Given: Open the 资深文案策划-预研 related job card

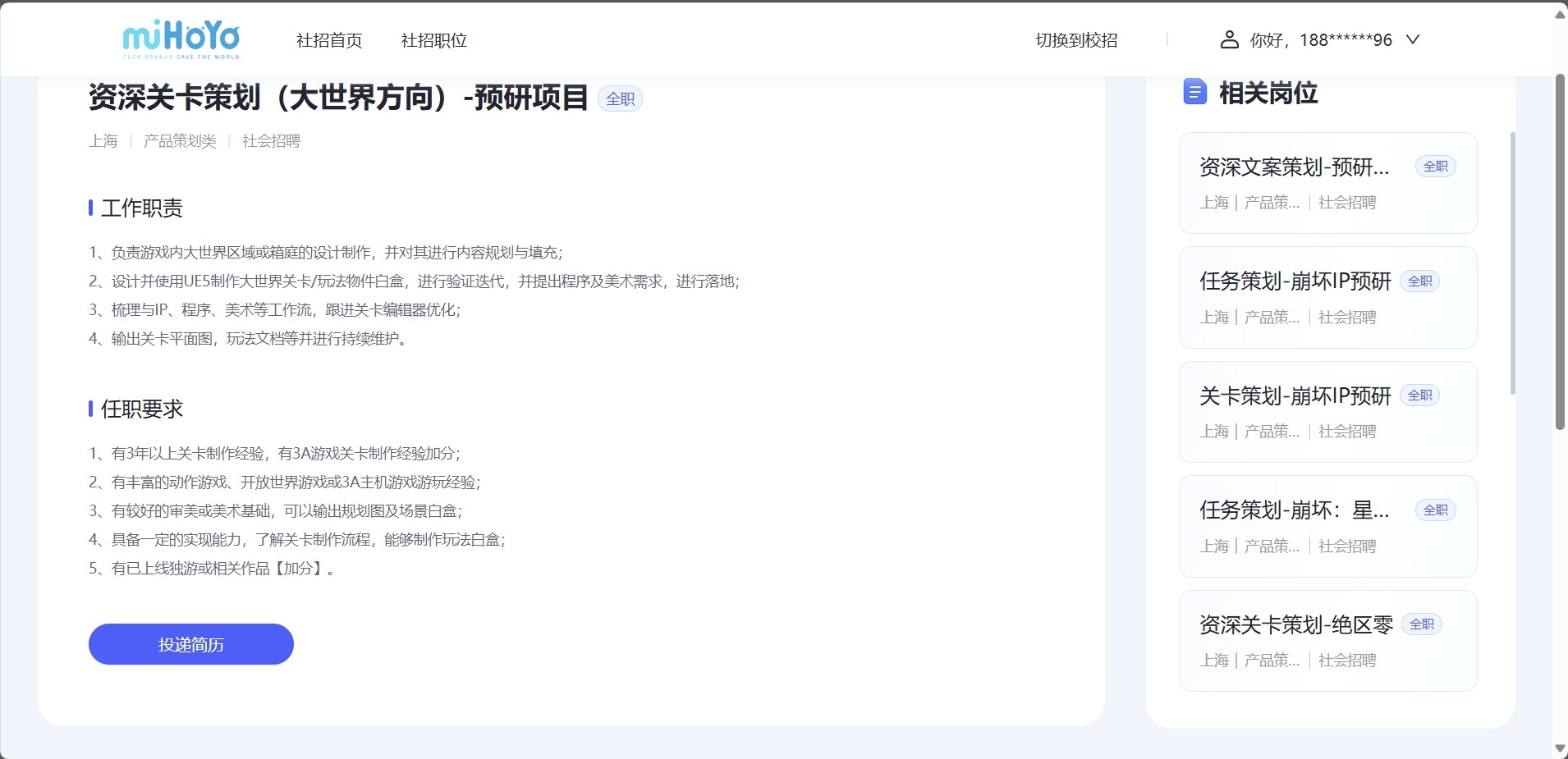Looking at the screenshot, I should click(x=1327, y=183).
